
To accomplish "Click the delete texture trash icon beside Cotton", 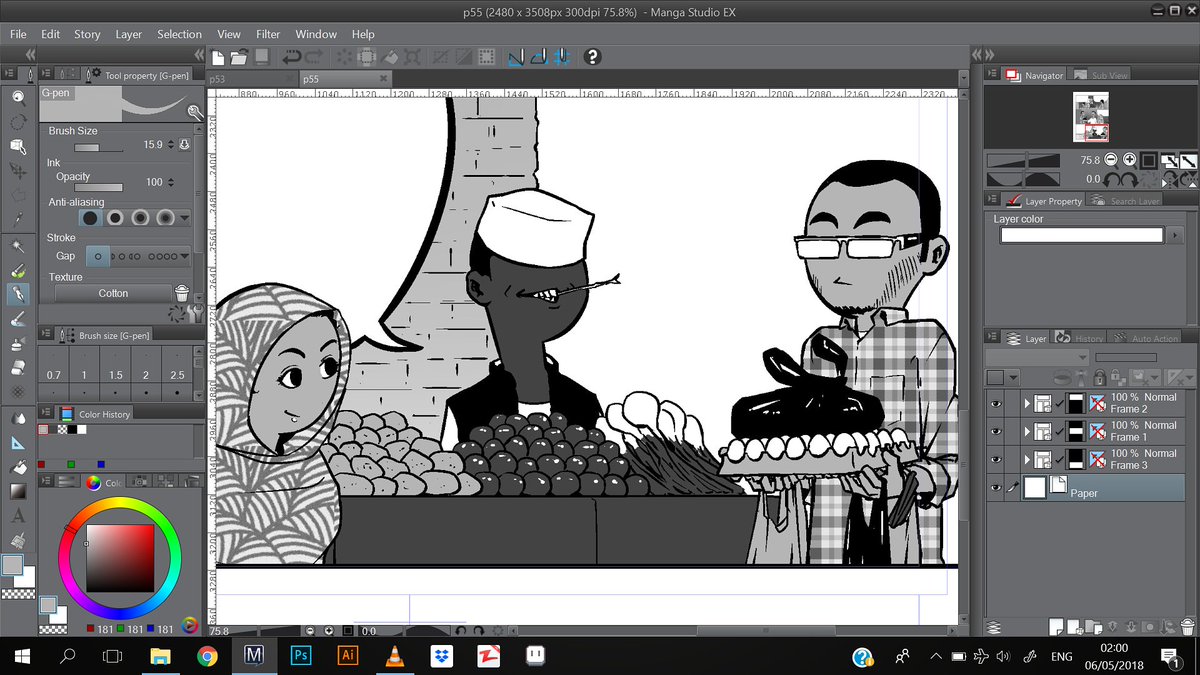I will click(182, 293).
